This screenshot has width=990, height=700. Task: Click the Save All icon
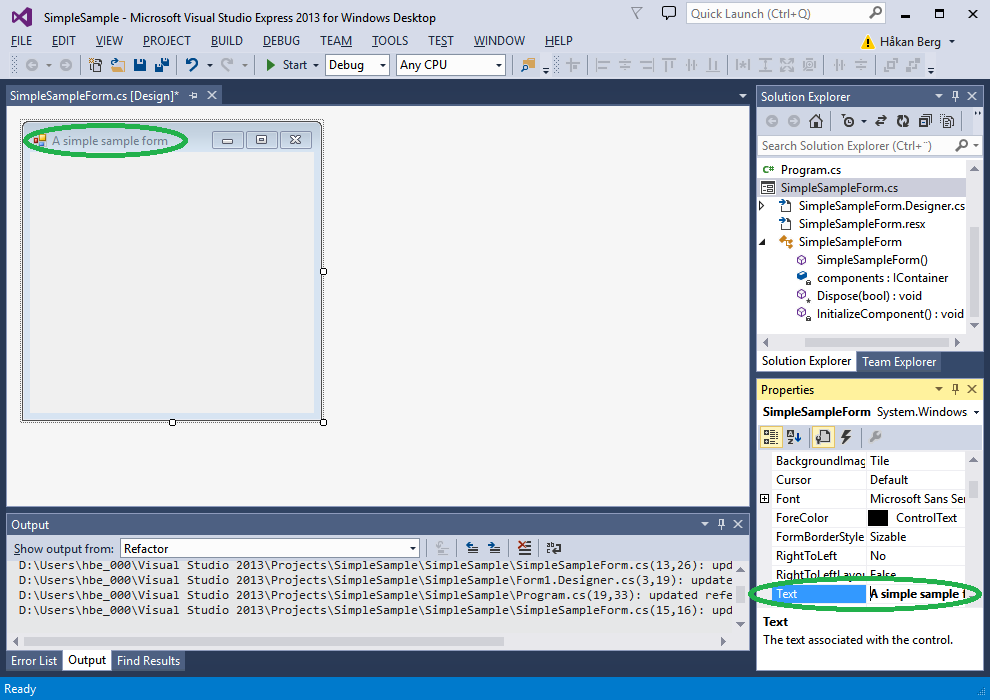click(x=162, y=64)
